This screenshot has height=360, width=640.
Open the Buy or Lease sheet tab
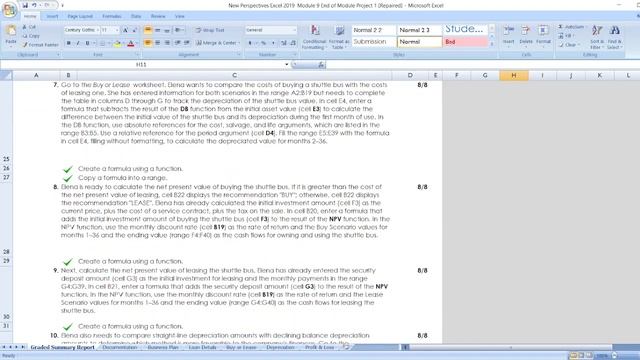pyautogui.click(x=241, y=347)
